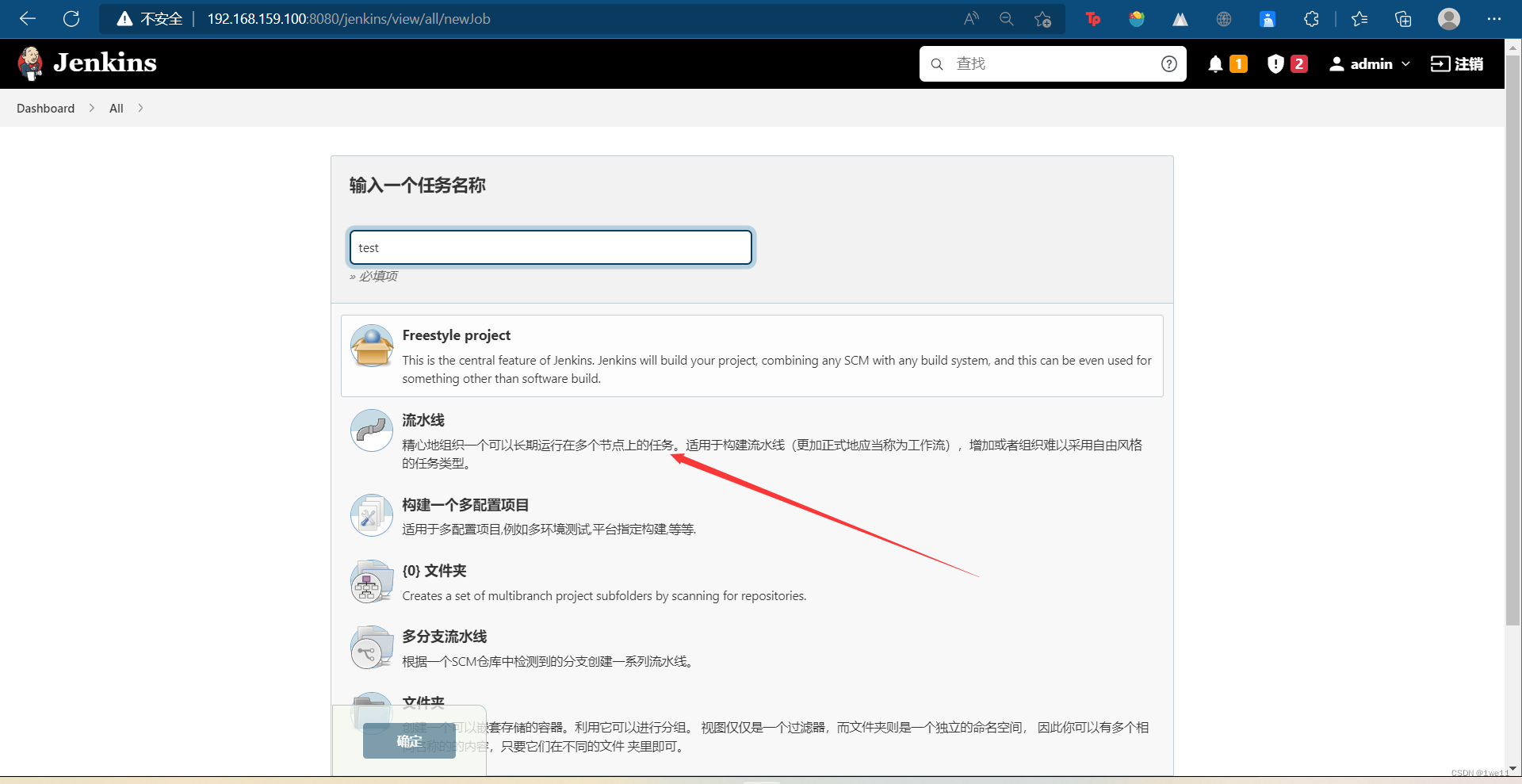Open the read aloud icon in address bar
This screenshot has height=784, width=1522.
[x=971, y=19]
